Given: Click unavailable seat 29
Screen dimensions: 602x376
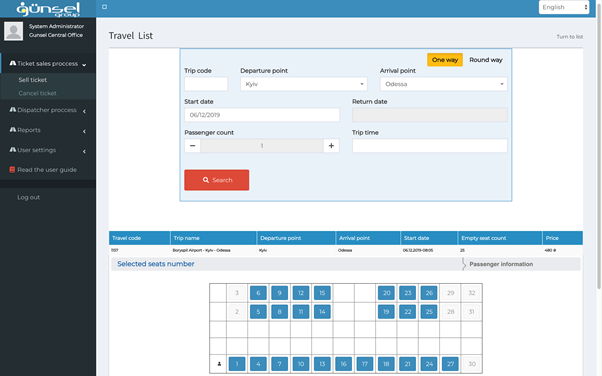Looking at the screenshot, I should 450,293.
